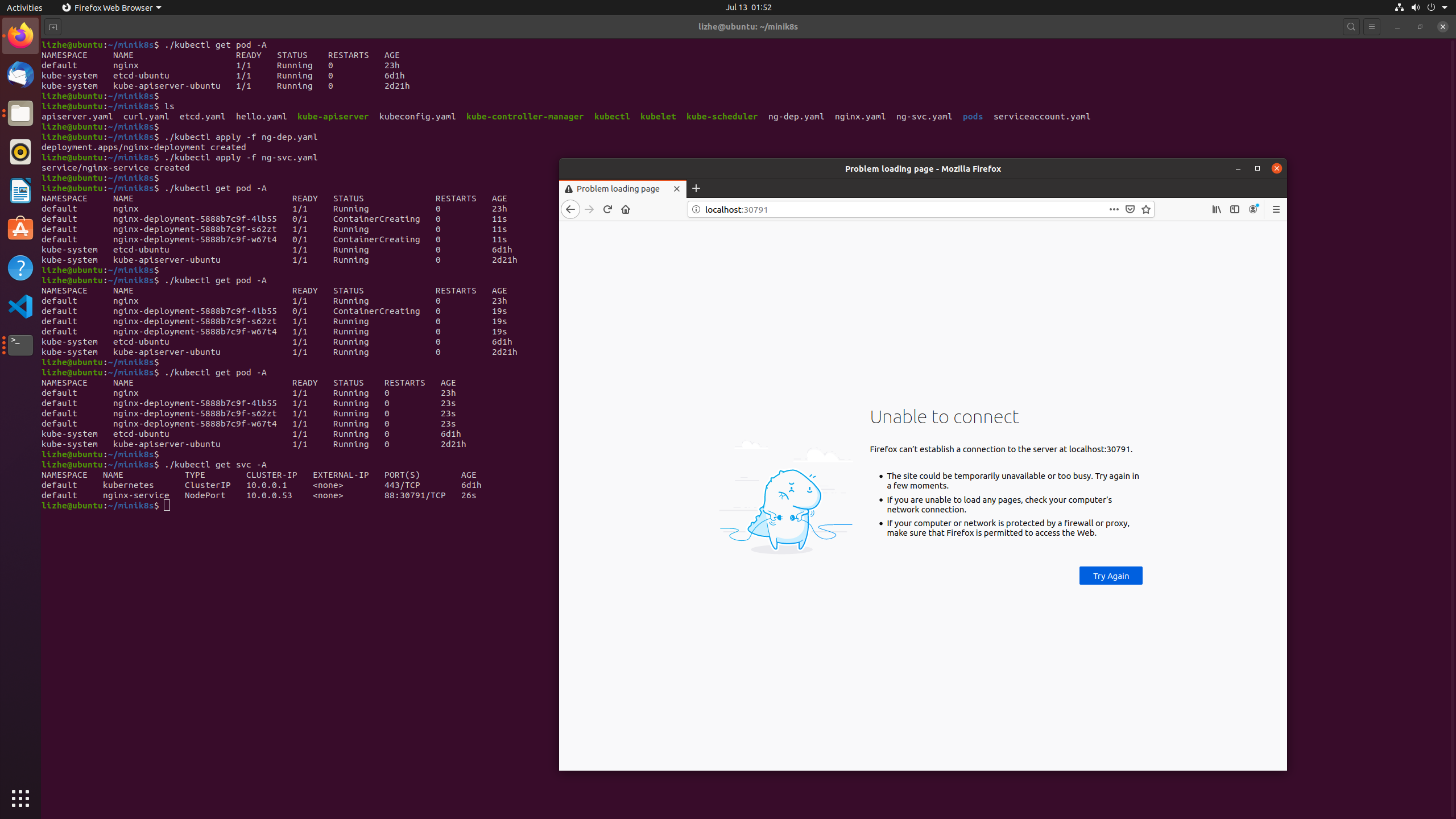
Task: Launch Firefox from the dock
Action: 20,36
